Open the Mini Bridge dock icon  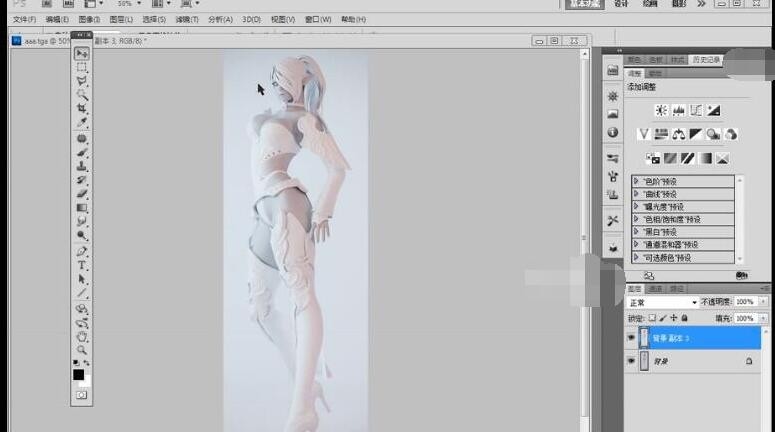click(x=613, y=70)
